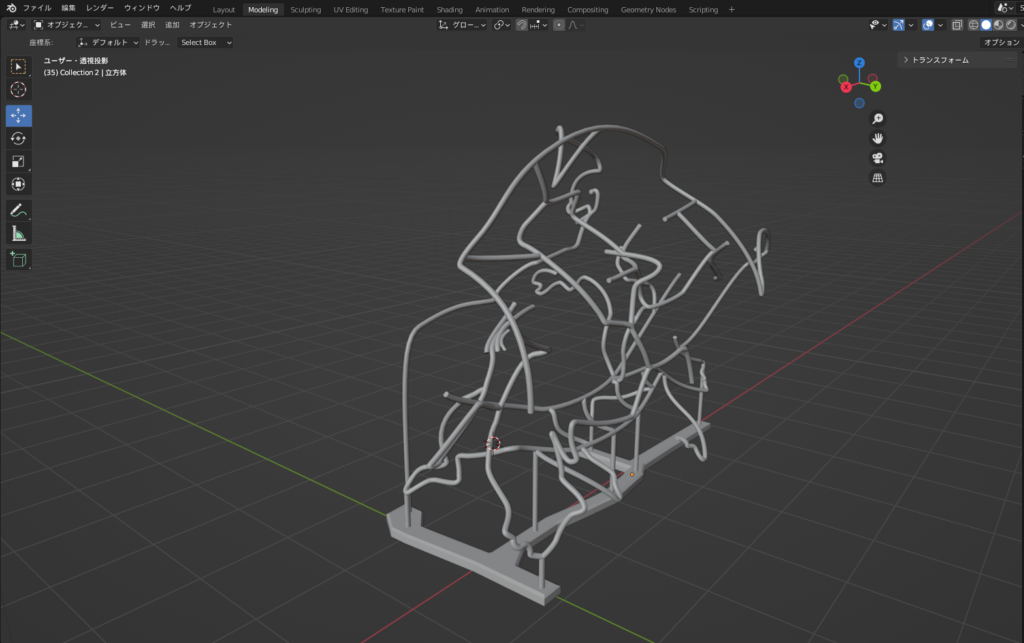This screenshot has height=643, width=1024.
Task: Toggle X-ray mode
Action: coord(957,25)
